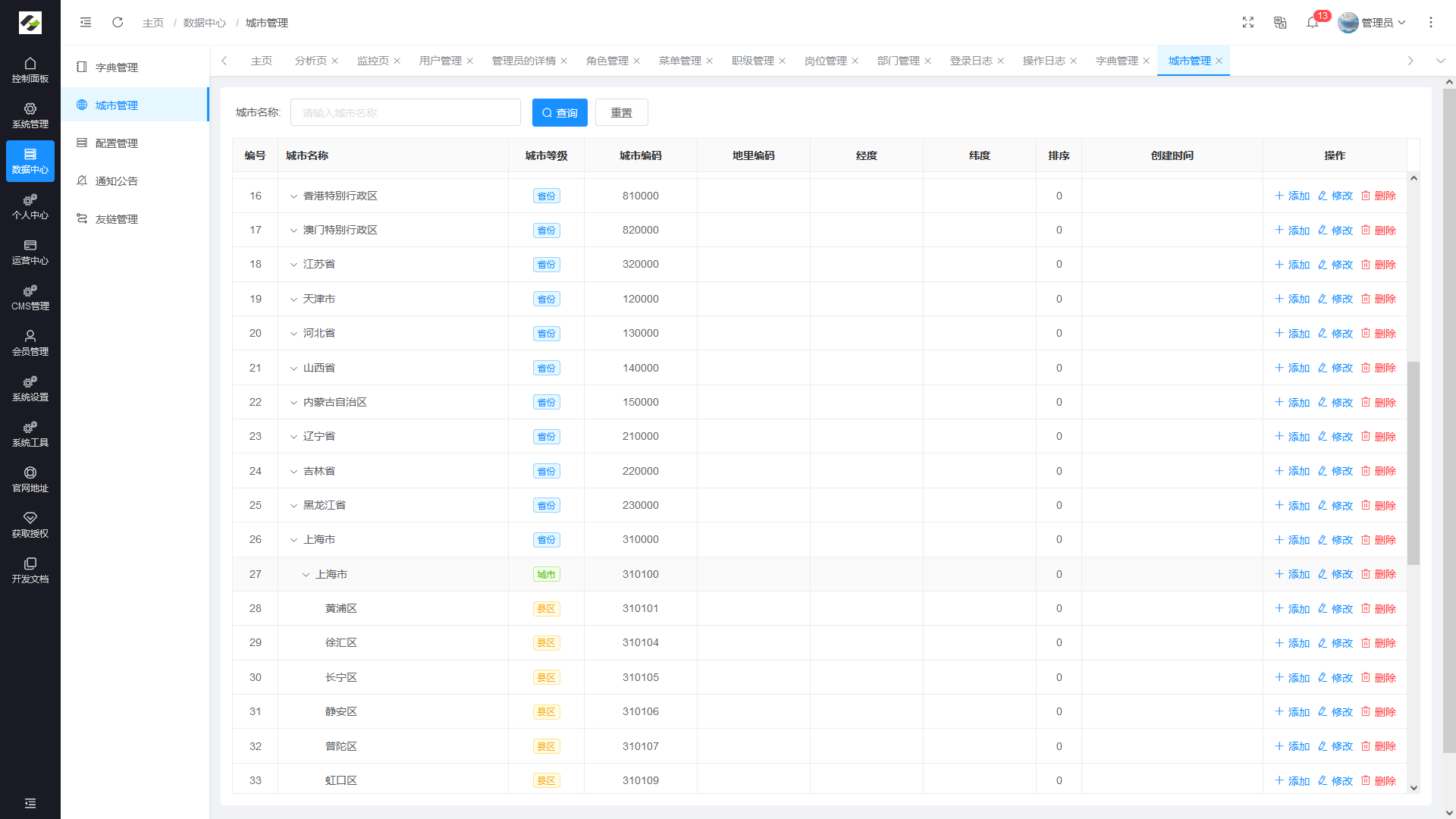Open the language translation icon

(x=1280, y=23)
